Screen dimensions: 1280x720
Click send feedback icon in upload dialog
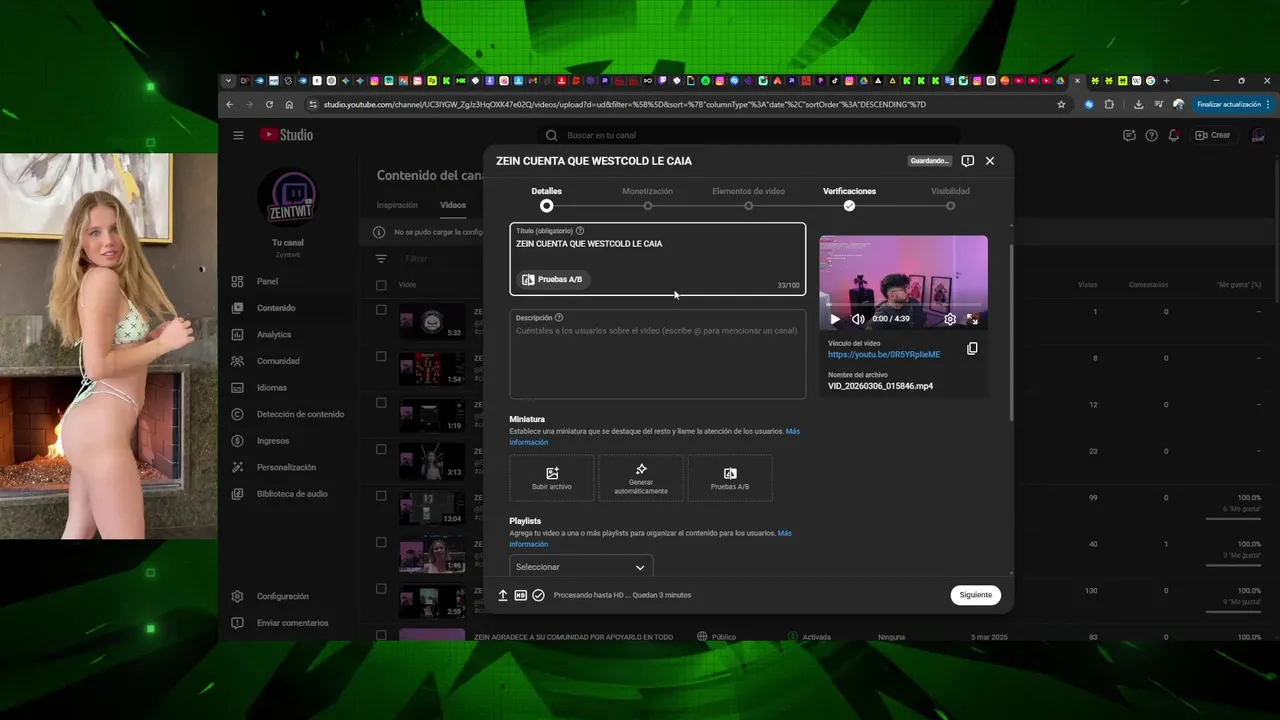967,160
